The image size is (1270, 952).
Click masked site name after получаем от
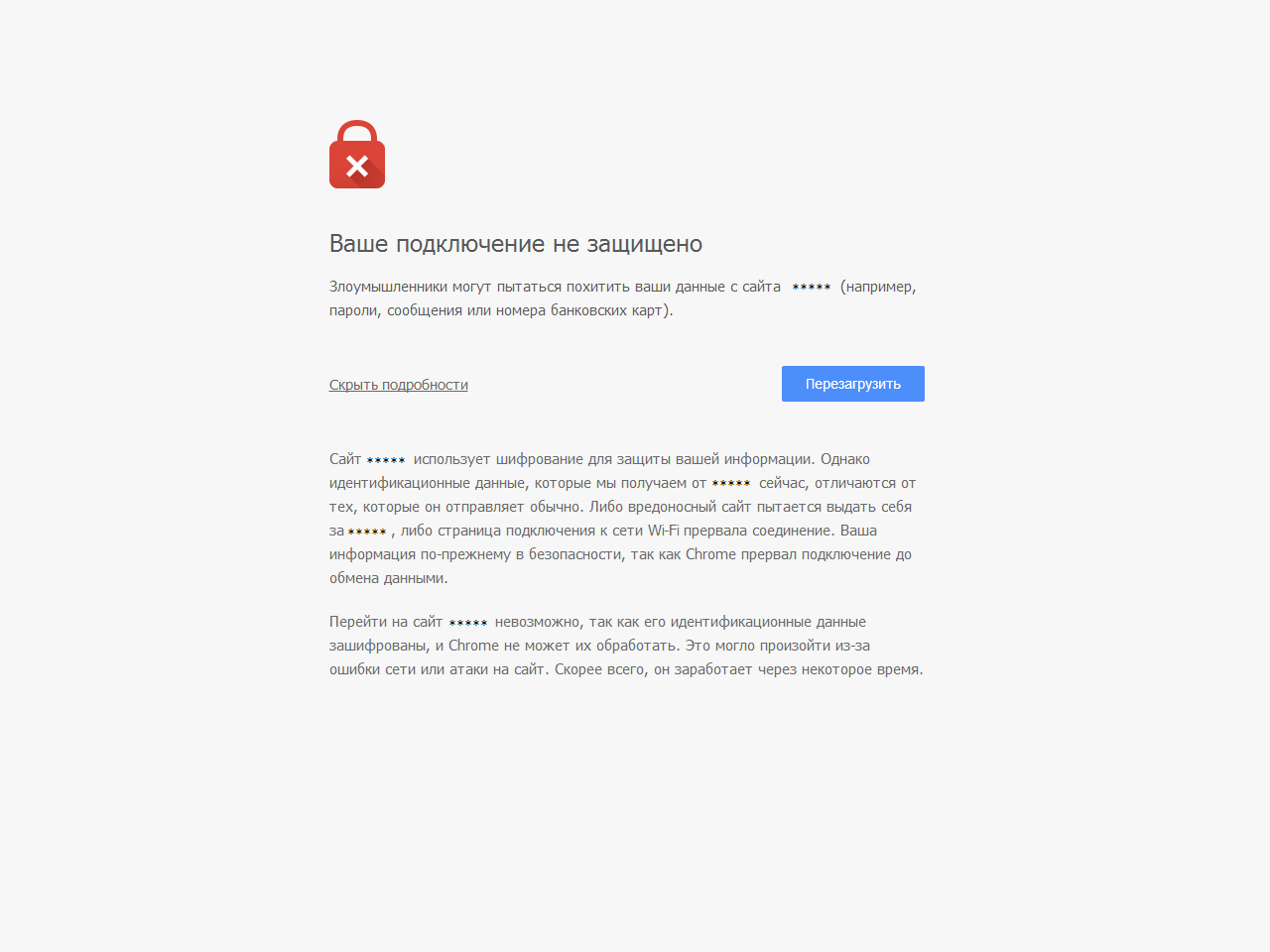pyautogui.click(x=731, y=484)
